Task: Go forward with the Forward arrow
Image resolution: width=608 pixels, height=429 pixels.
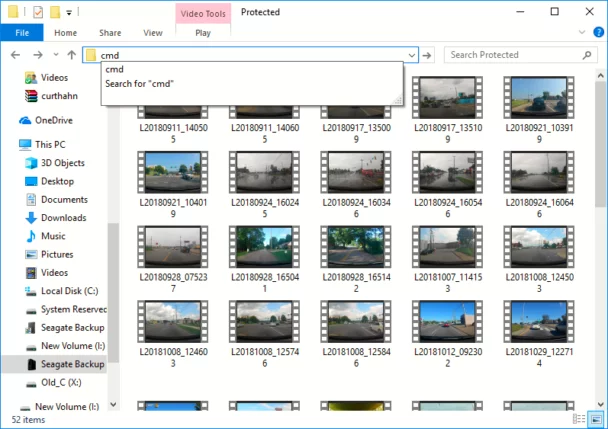Action: 38,55
